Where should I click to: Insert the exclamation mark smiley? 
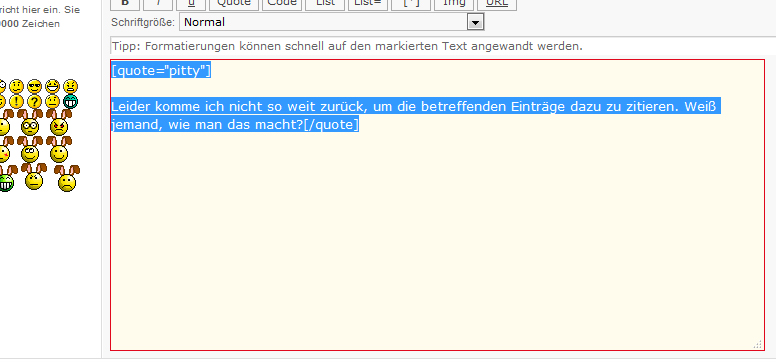16,102
